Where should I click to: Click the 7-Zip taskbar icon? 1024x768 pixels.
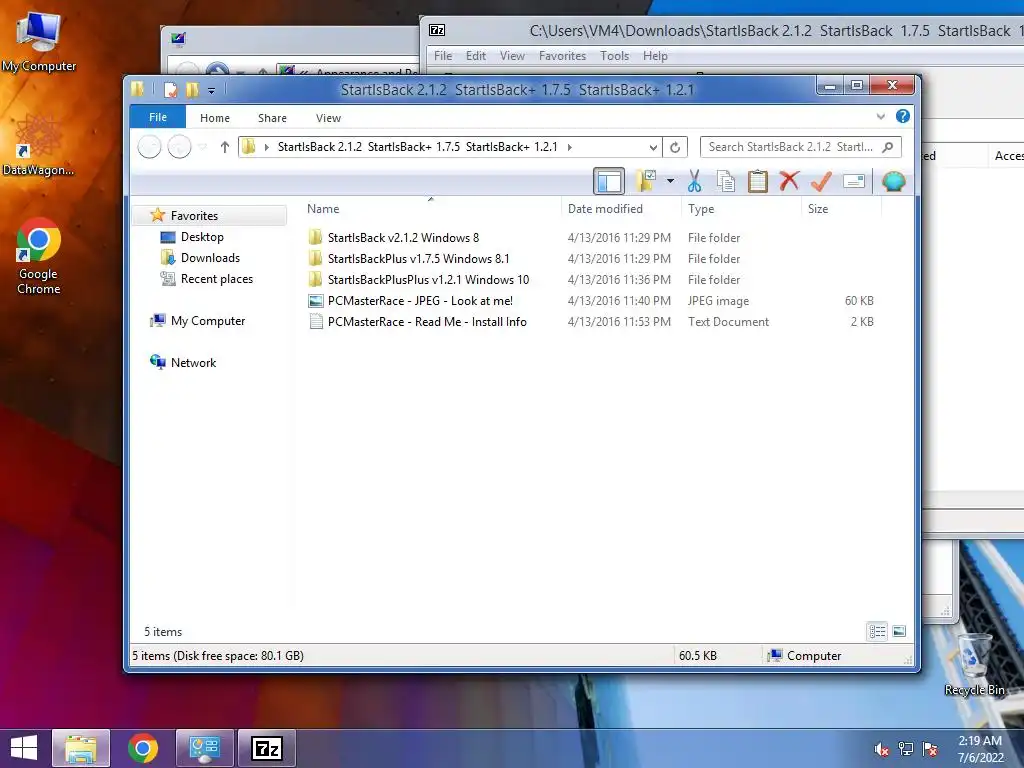pyautogui.click(x=267, y=748)
